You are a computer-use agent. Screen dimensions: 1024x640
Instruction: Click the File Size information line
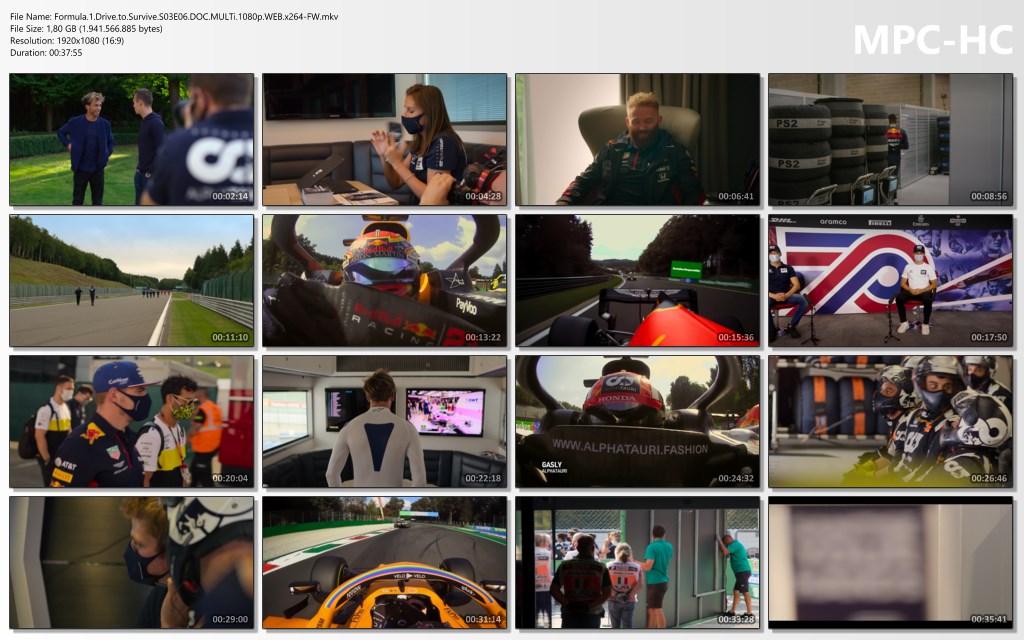pos(86,29)
